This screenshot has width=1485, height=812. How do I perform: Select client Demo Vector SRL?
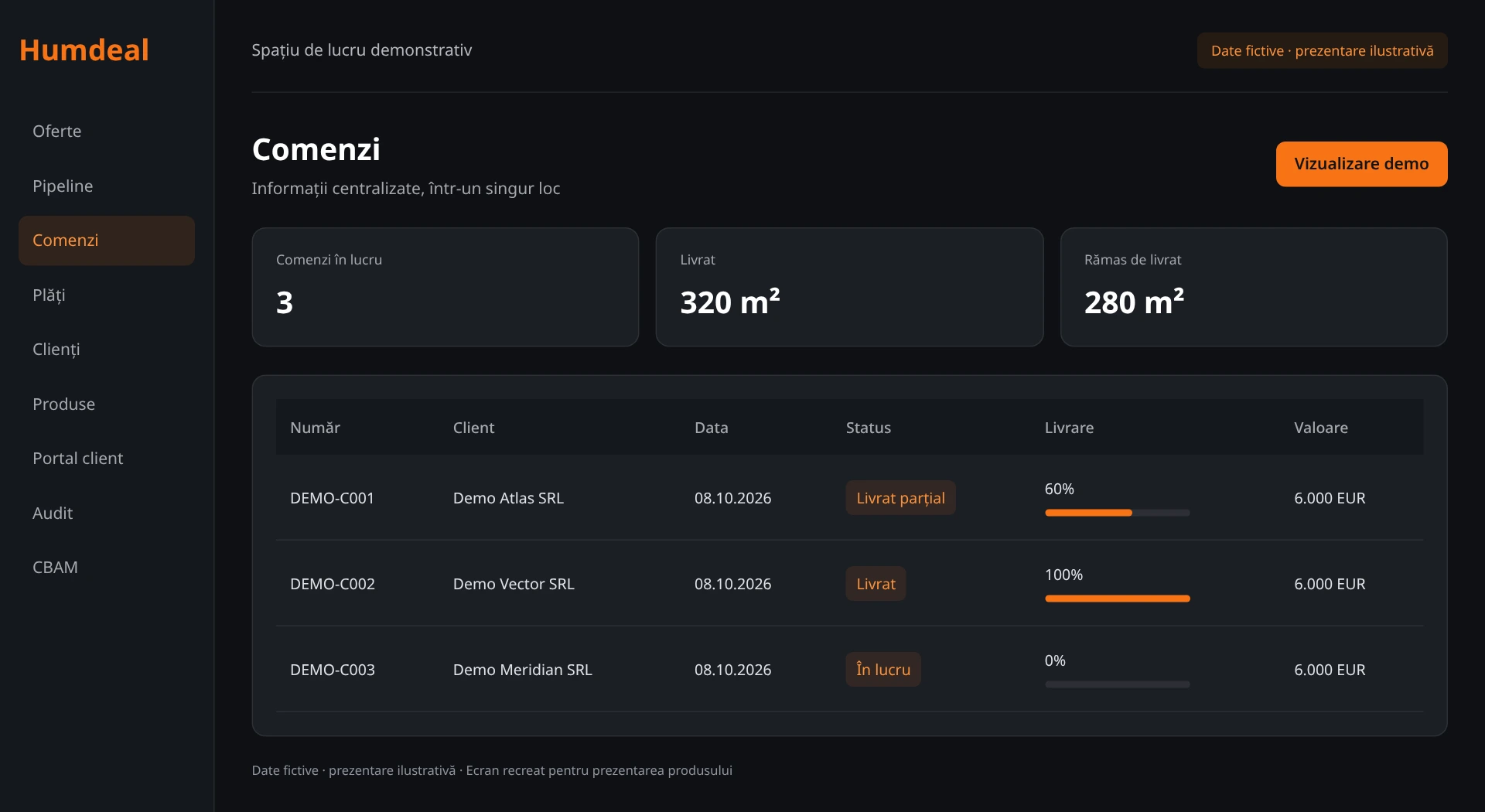tap(514, 585)
